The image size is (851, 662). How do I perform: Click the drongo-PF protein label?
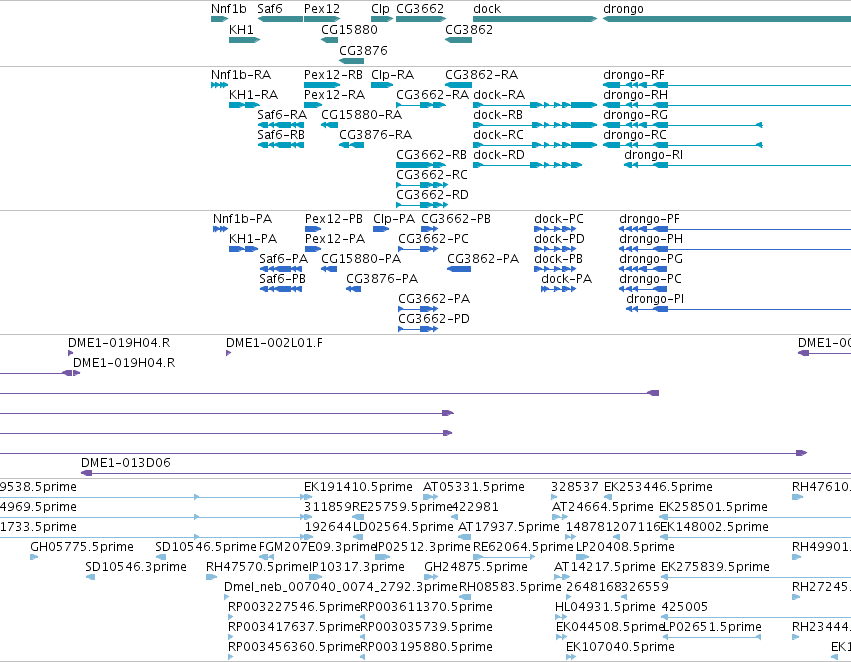(x=650, y=219)
